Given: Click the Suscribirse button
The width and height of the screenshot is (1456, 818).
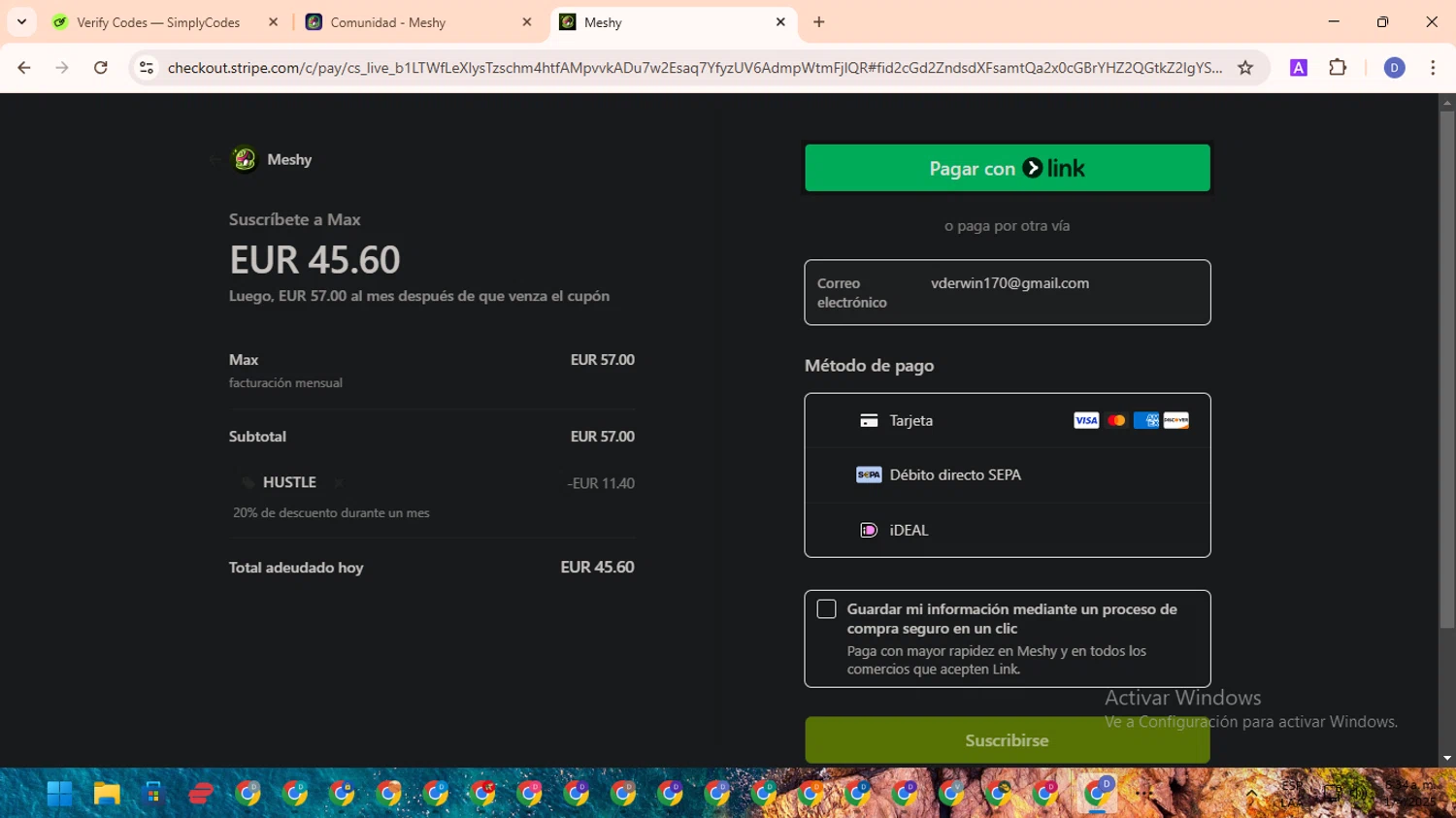Looking at the screenshot, I should [1008, 740].
